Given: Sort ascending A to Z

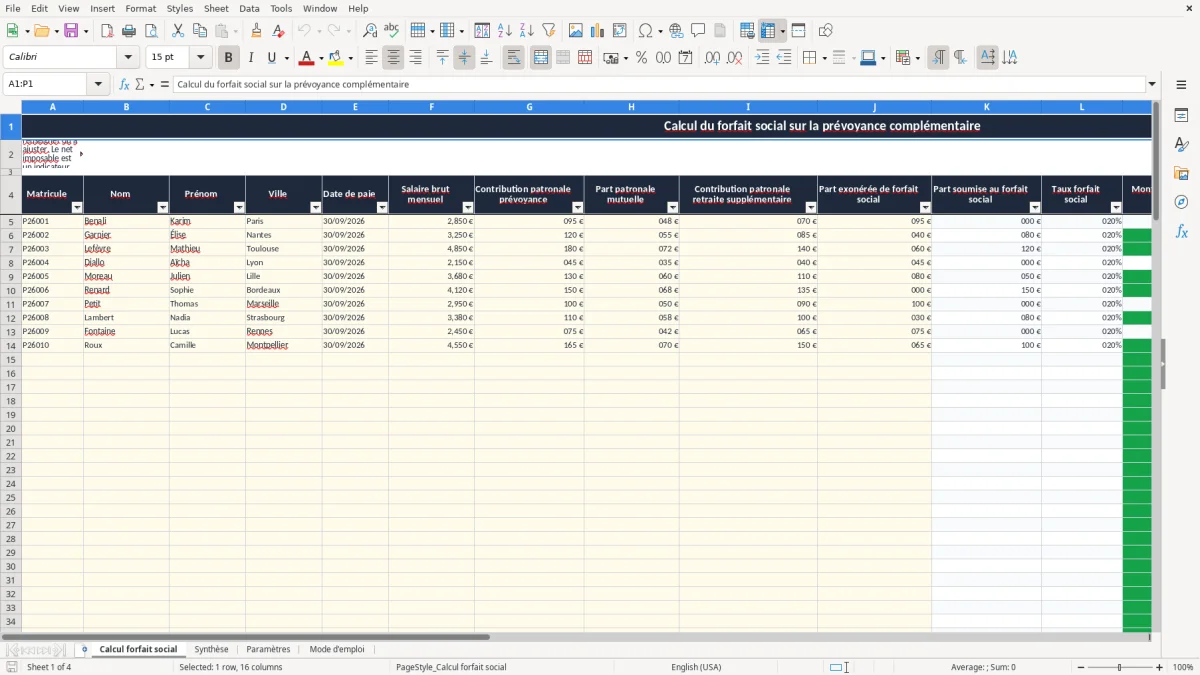Looking at the screenshot, I should [505, 31].
